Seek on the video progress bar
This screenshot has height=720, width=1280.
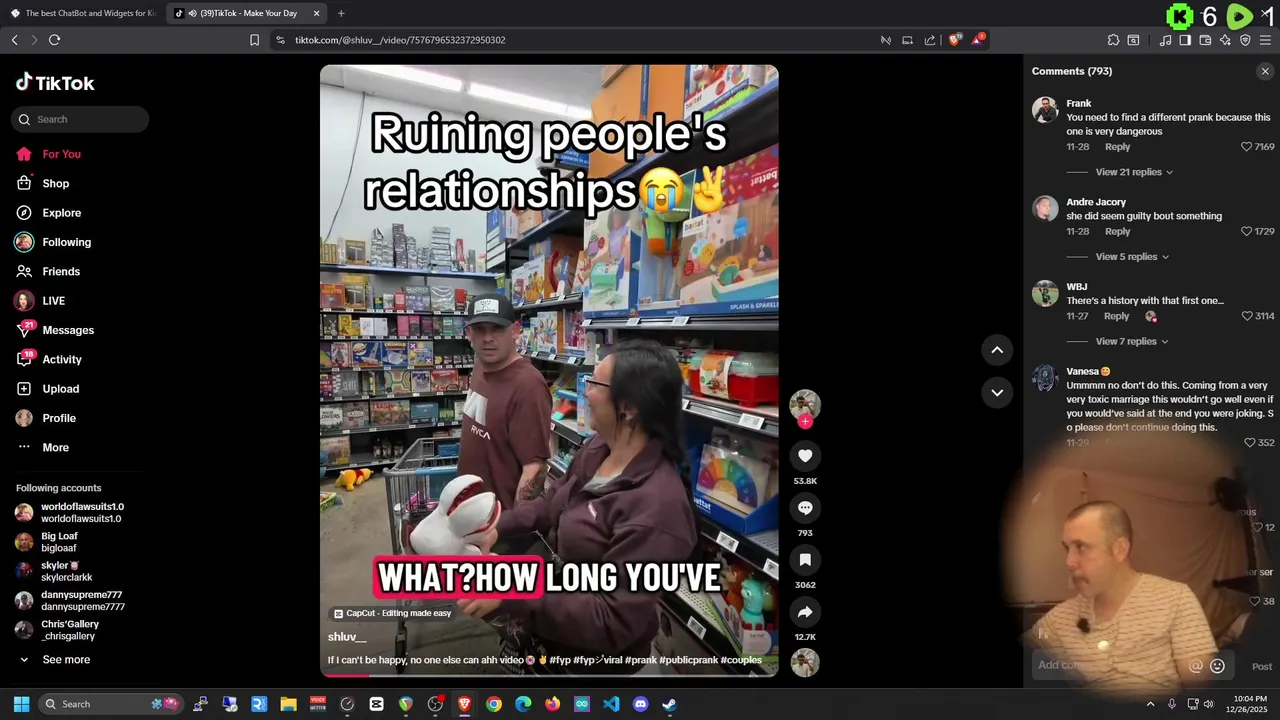pos(549,675)
